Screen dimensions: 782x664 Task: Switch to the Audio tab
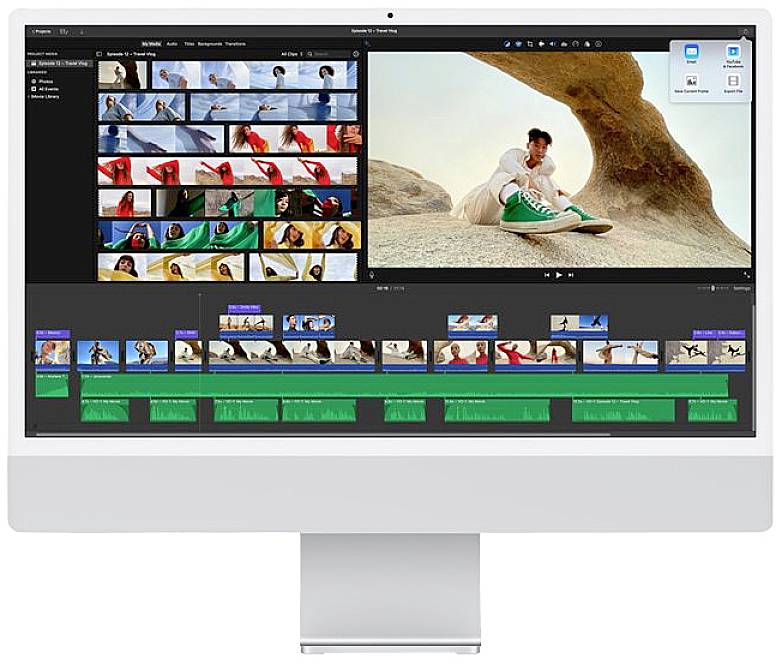(x=172, y=44)
